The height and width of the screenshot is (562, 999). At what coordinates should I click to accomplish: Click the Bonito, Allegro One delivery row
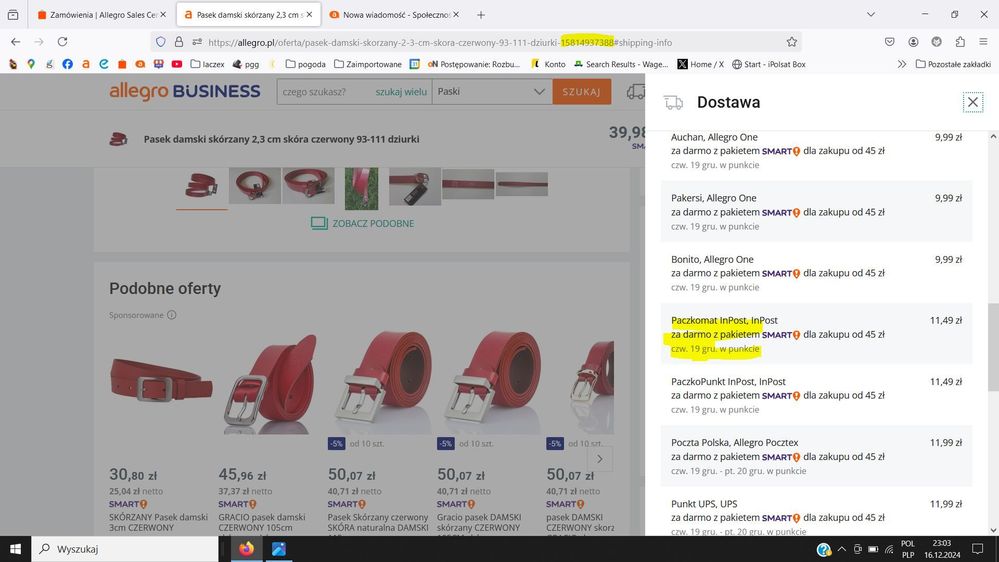tap(816, 273)
